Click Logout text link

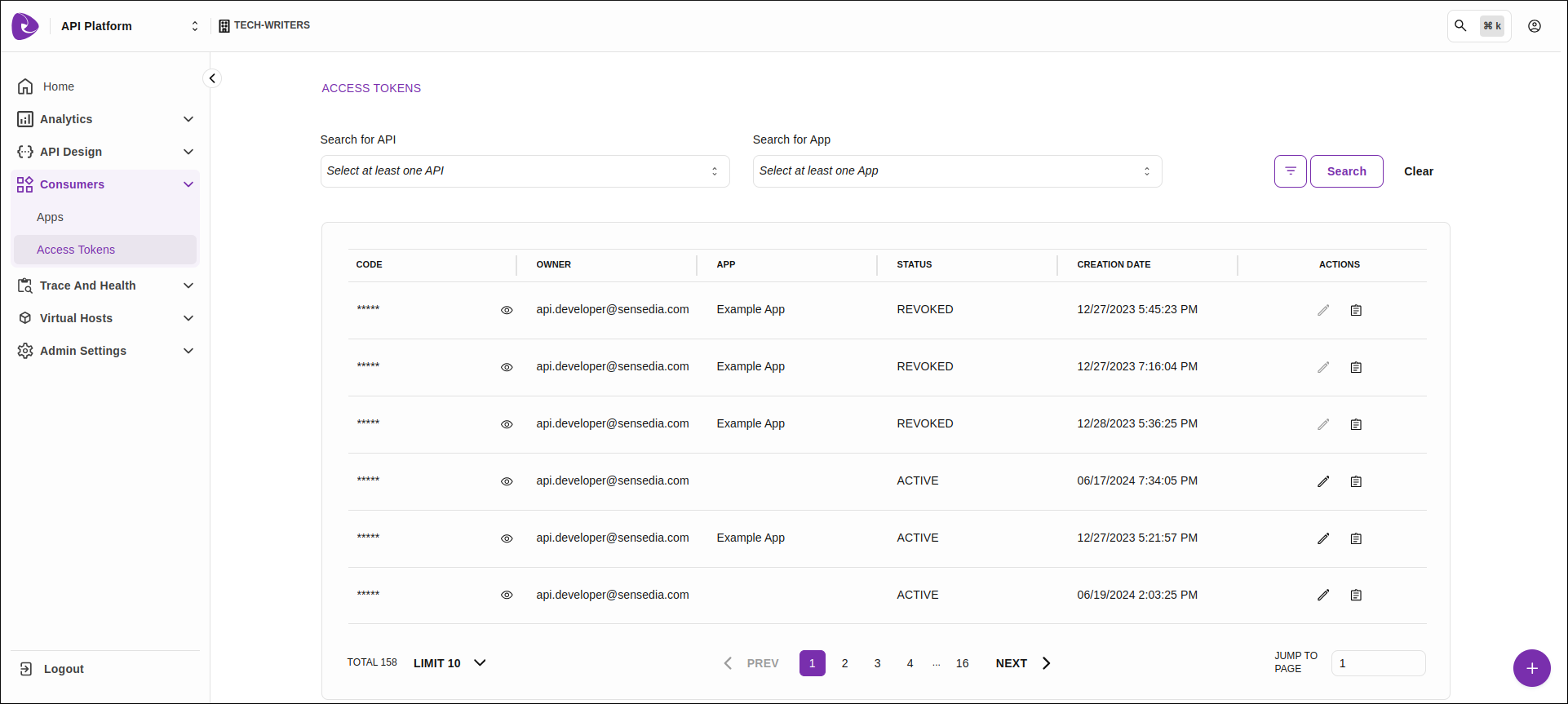tap(64, 669)
